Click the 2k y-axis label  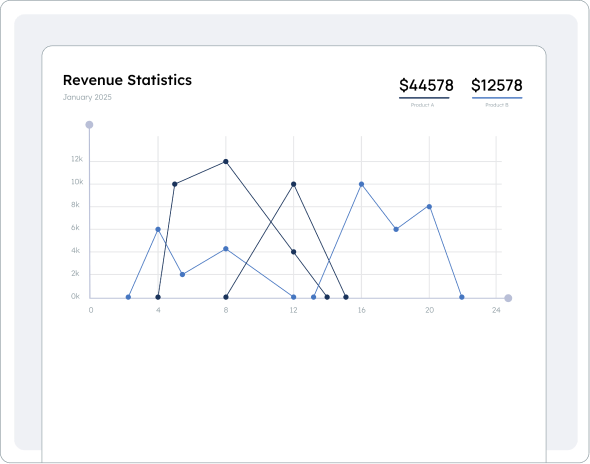[x=75, y=274]
